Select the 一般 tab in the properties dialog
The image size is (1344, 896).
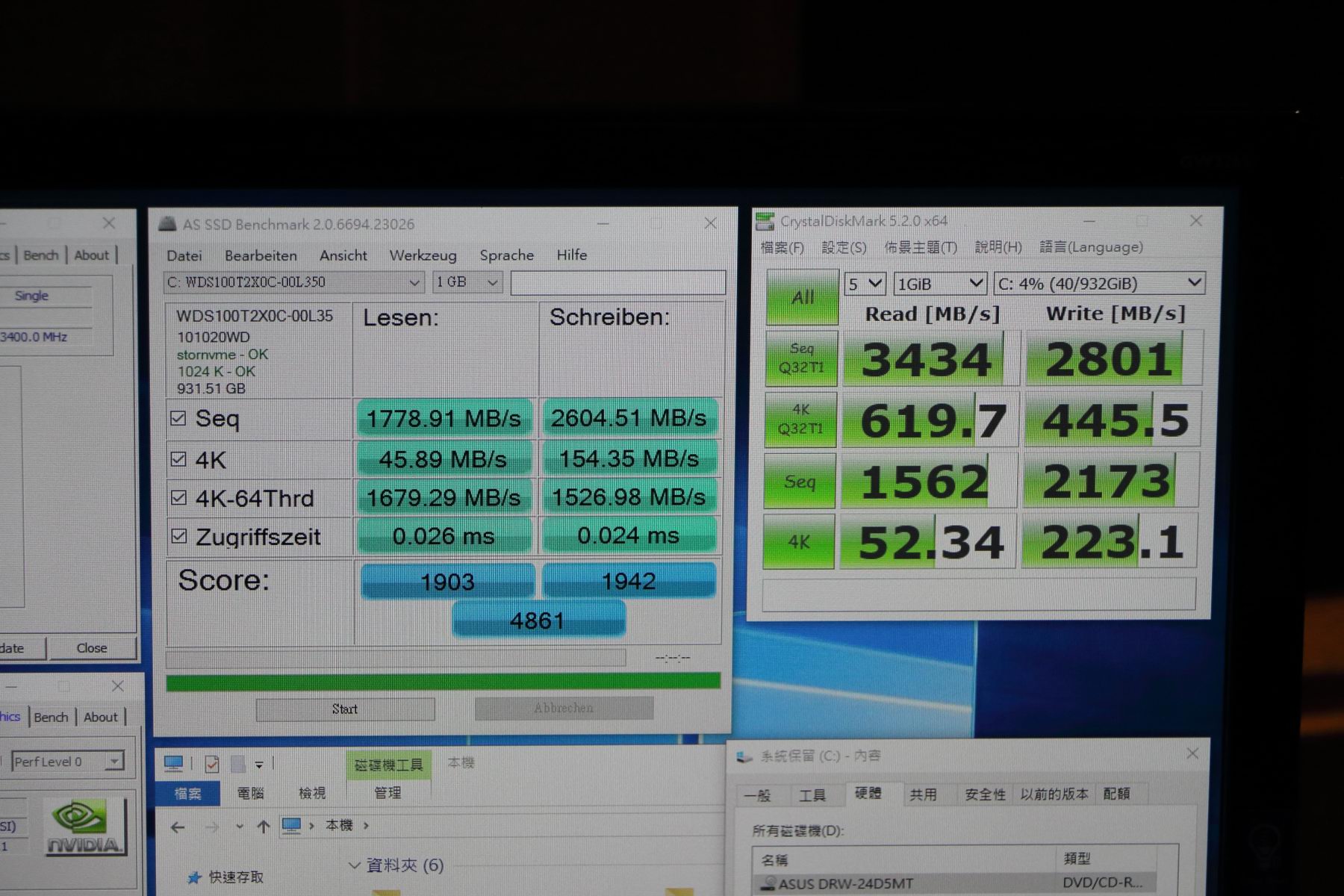[x=757, y=795]
